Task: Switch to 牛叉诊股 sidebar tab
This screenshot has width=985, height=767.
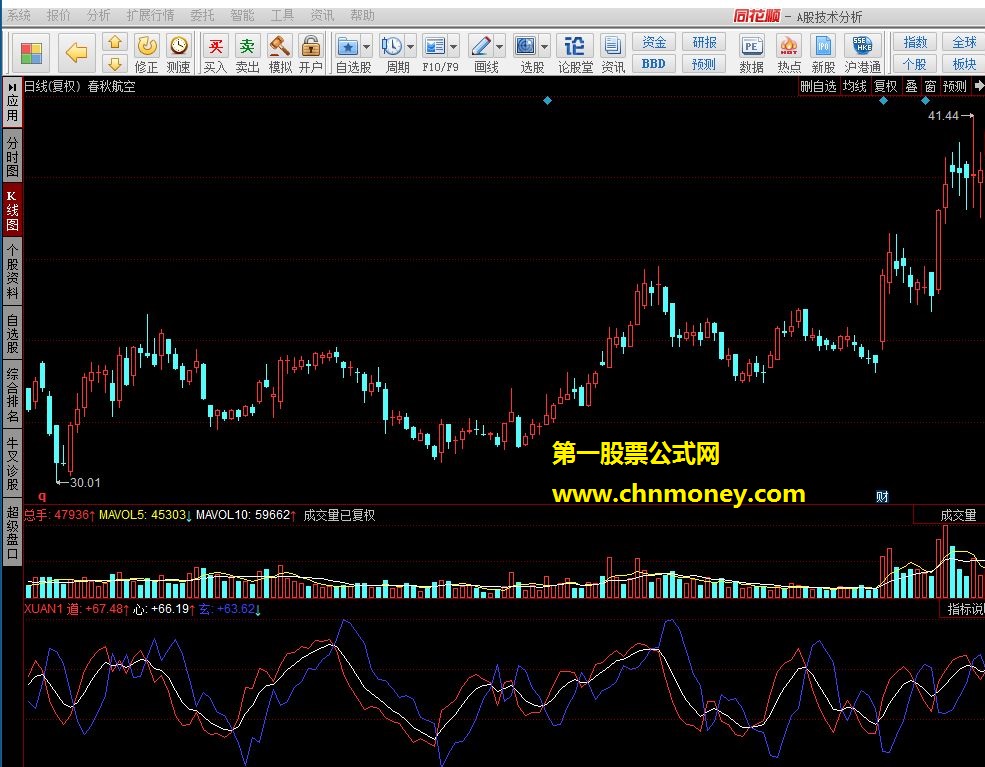Action: [12, 463]
